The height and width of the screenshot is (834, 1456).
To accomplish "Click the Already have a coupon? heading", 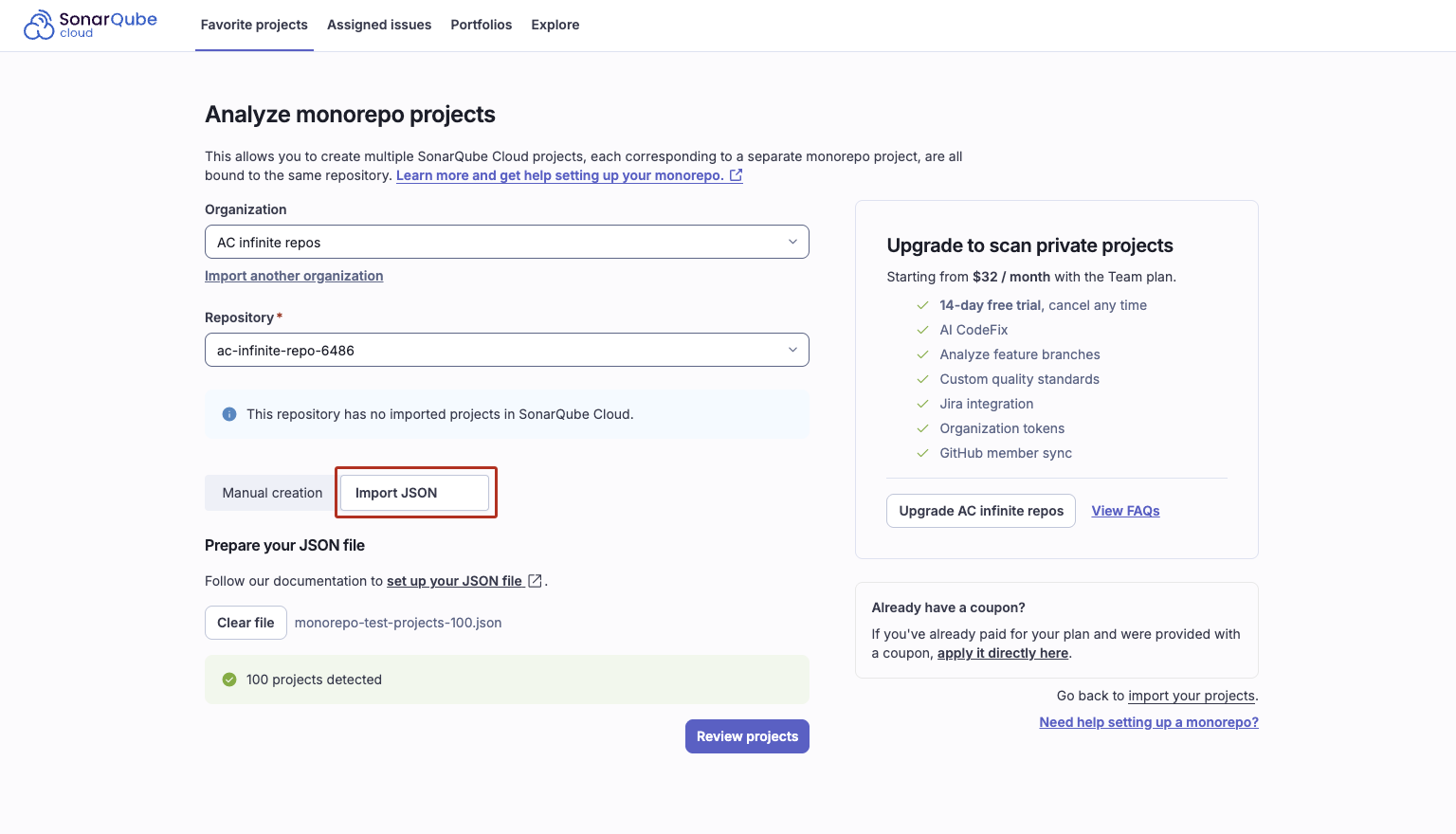I will [948, 607].
